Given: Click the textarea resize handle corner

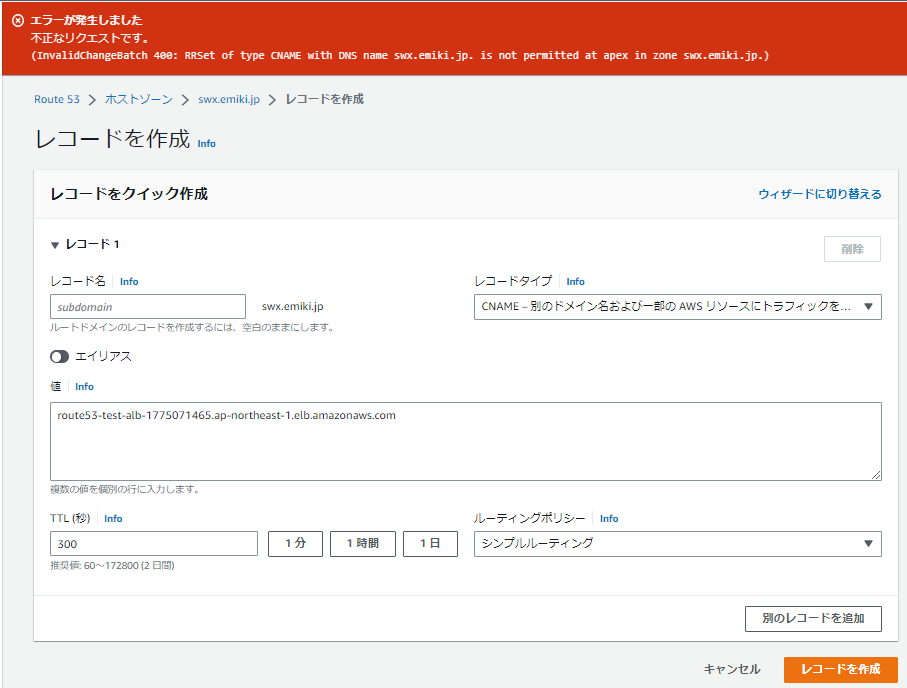Looking at the screenshot, I should (x=876, y=475).
